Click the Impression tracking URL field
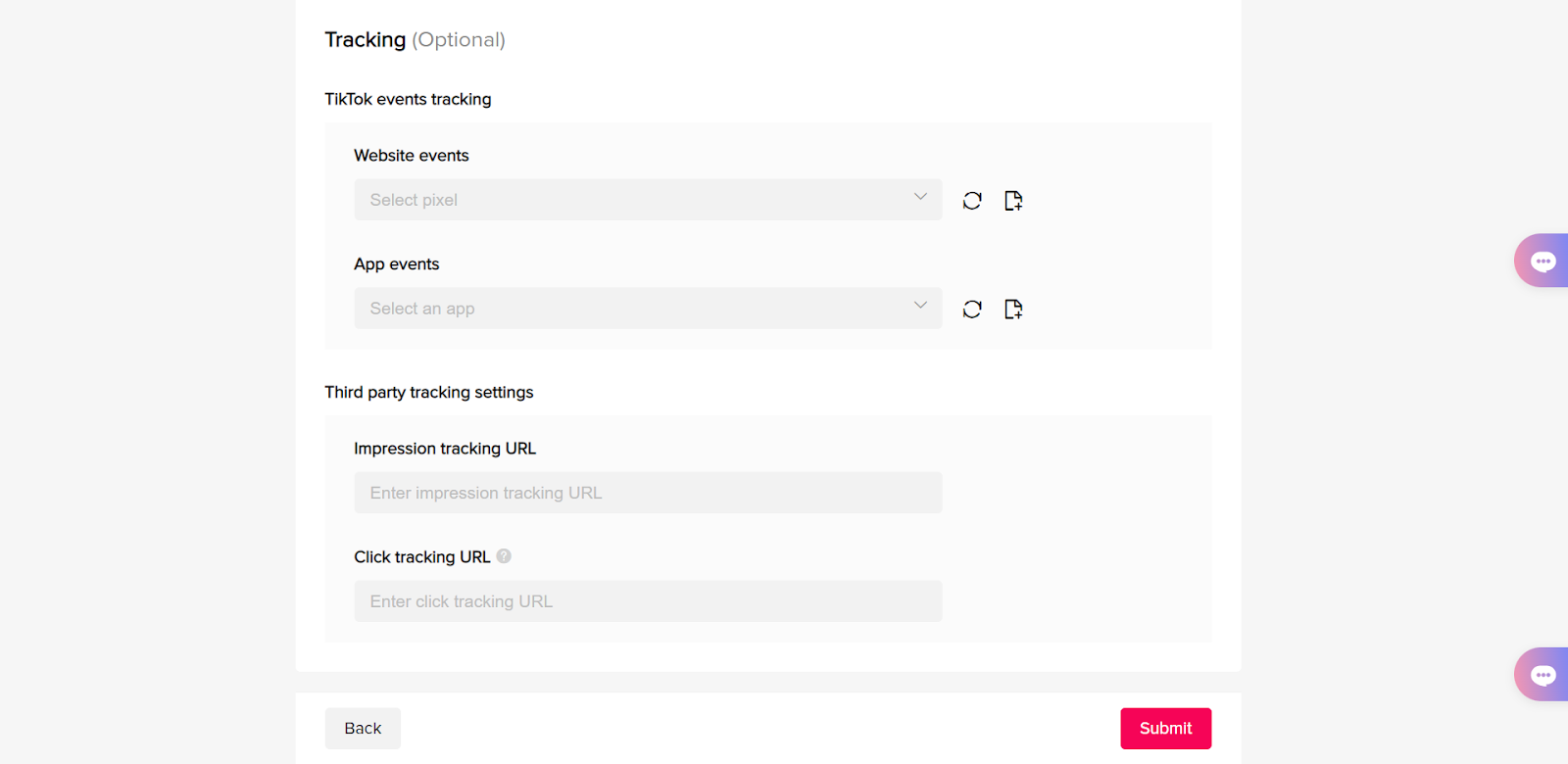The height and width of the screenshot is (764, 1568). [x=647, y=493]
